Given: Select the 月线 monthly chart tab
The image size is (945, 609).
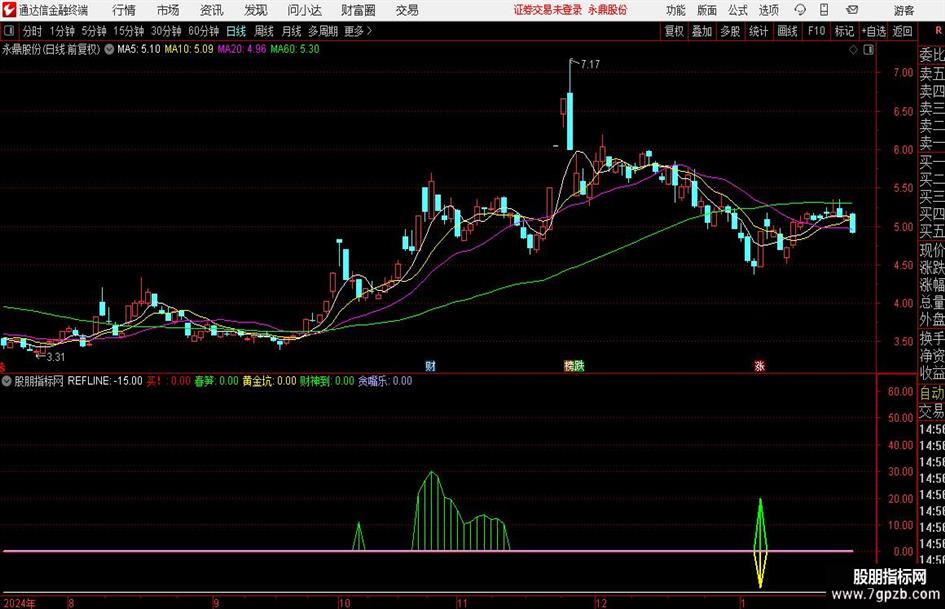Looking at the screenshot, I should (x=291, y=31).
